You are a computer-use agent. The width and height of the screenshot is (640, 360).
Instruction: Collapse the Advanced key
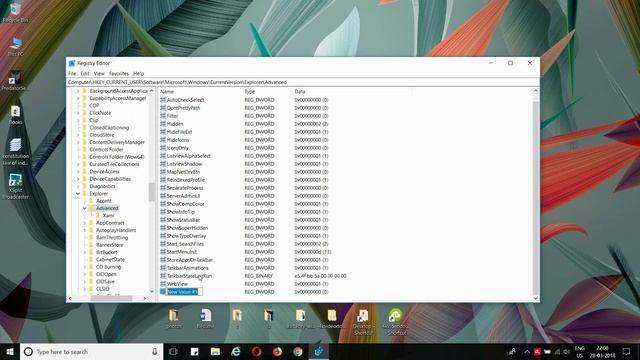(x=84, y=208)
